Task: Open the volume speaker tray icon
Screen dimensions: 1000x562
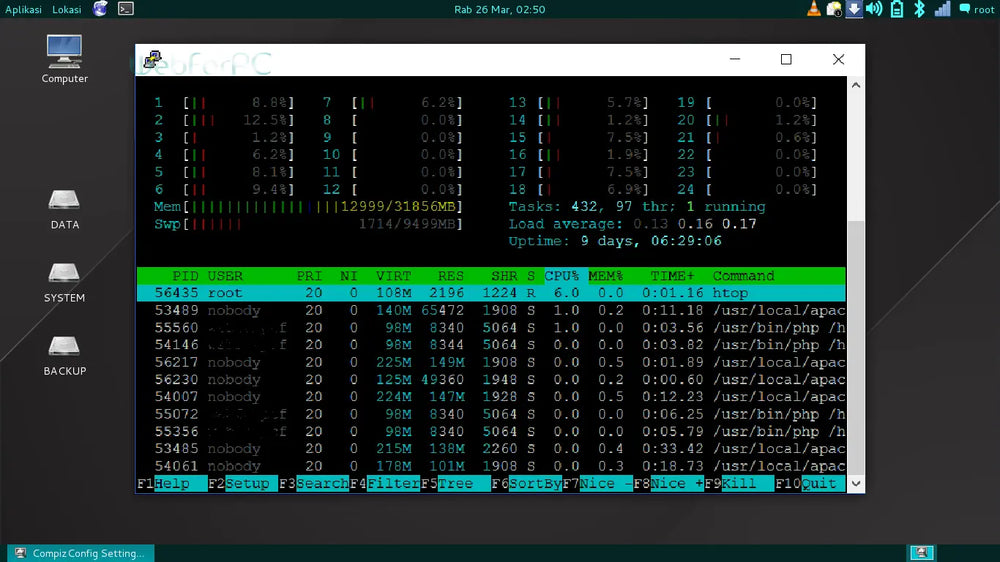Action: point(874,9)
